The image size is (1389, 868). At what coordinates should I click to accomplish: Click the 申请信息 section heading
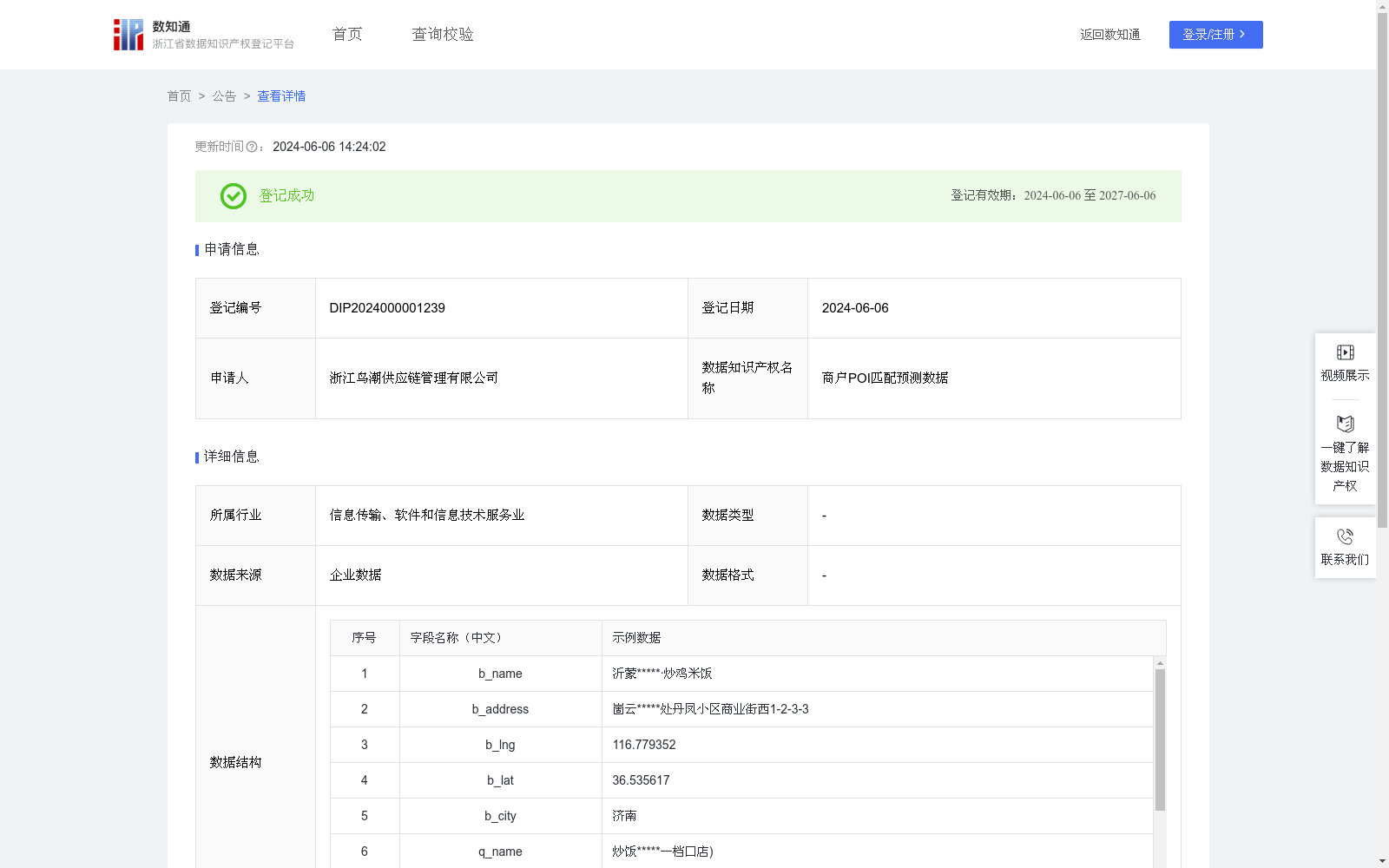coord(232,250)
